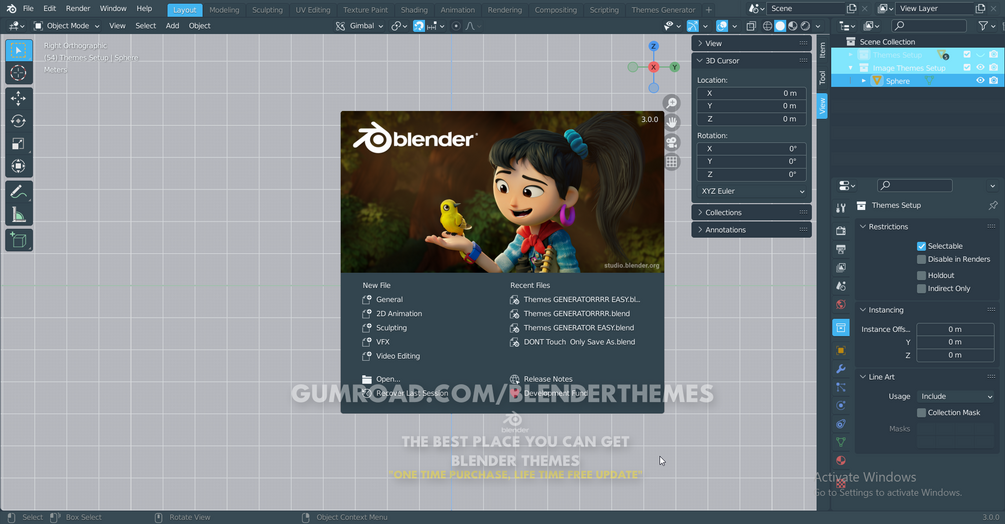Open the Object Data properties tab icon
1005x524 pixels.
(x=841, y=442)
